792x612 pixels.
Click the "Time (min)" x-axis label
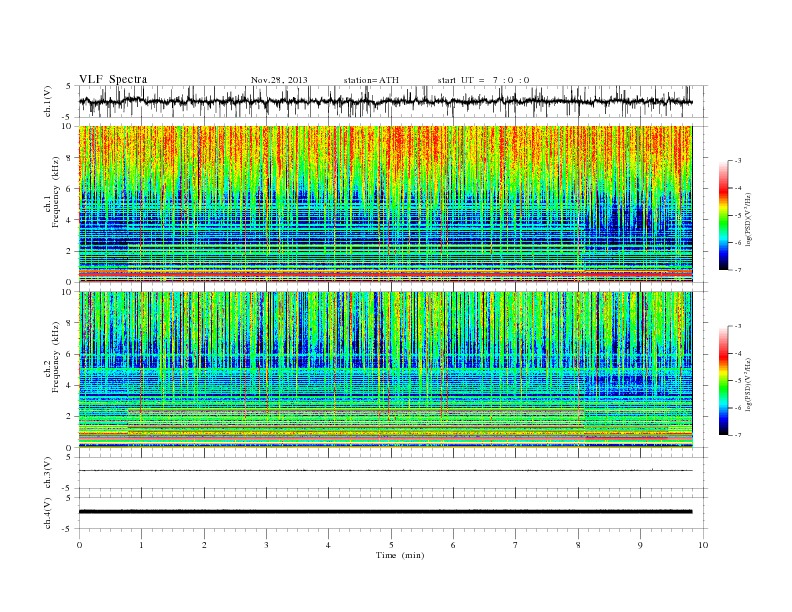pyautogui.click(x=400, y=555)
